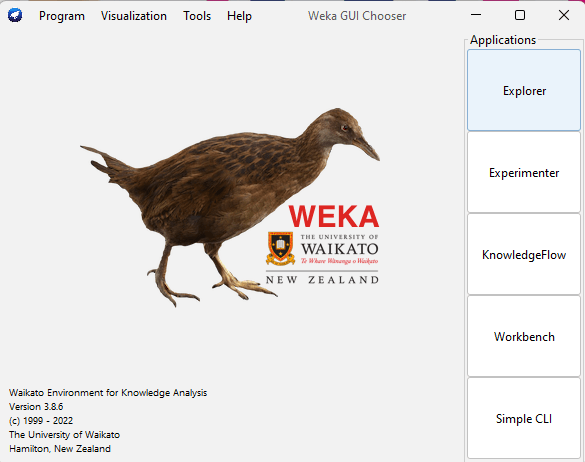Minimize the Weka GUI Chooser window

click(476, 15)
